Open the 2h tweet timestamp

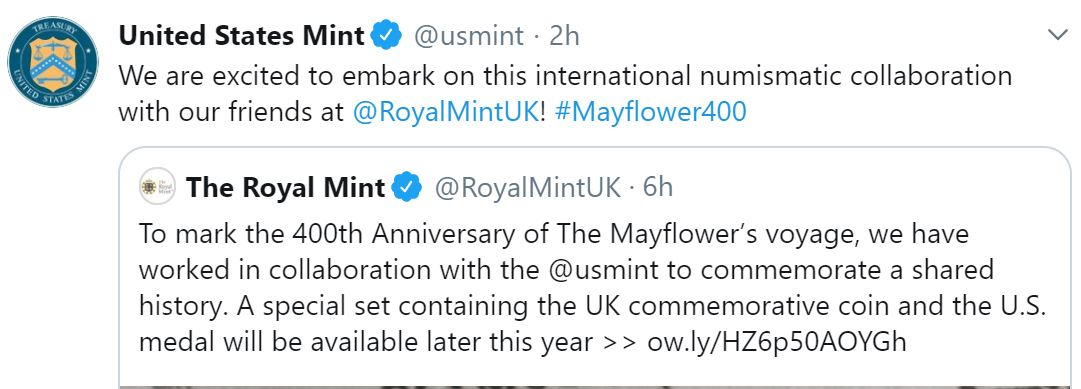[x=564, y=36]
